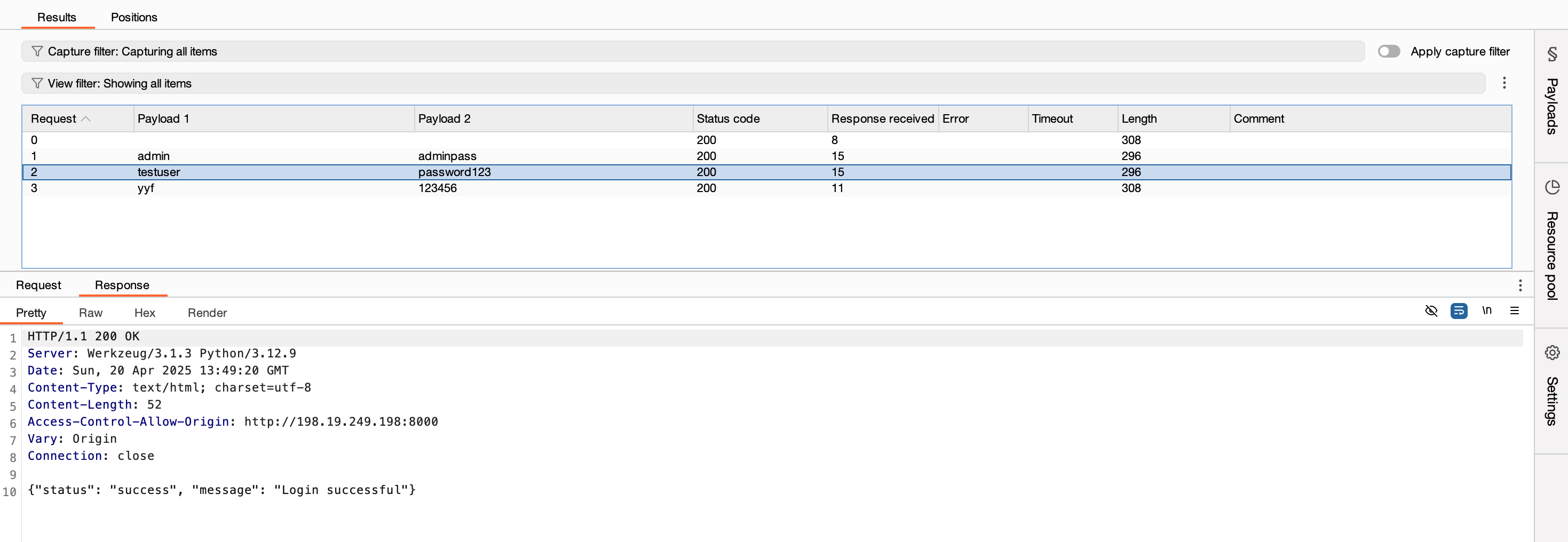Sort by Payload 1 column header
Viewport: 1568px width, 542px height.
[x=274, y=118]
